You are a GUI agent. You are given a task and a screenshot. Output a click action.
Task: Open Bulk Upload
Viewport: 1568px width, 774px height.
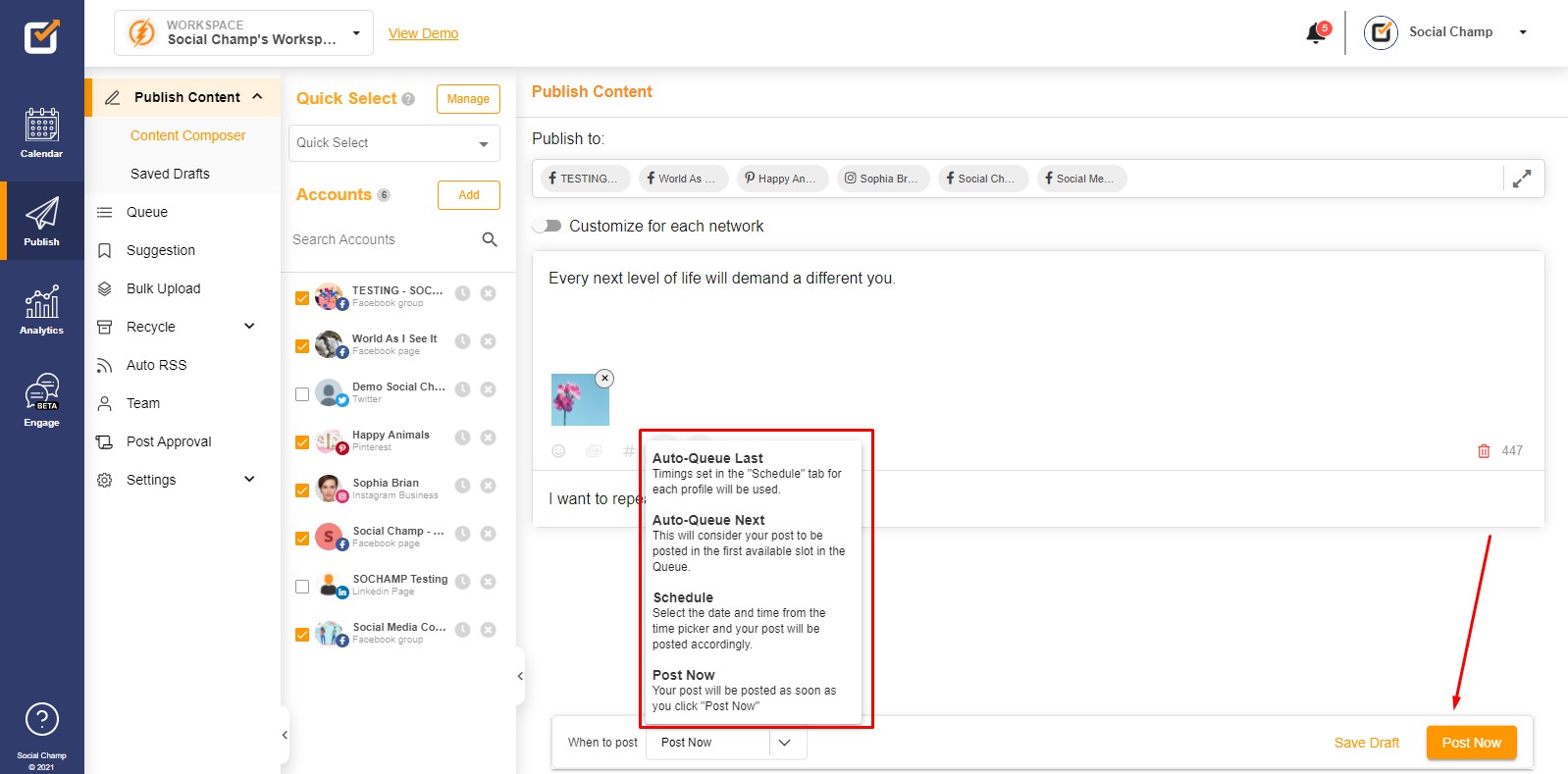coord(163,288)
